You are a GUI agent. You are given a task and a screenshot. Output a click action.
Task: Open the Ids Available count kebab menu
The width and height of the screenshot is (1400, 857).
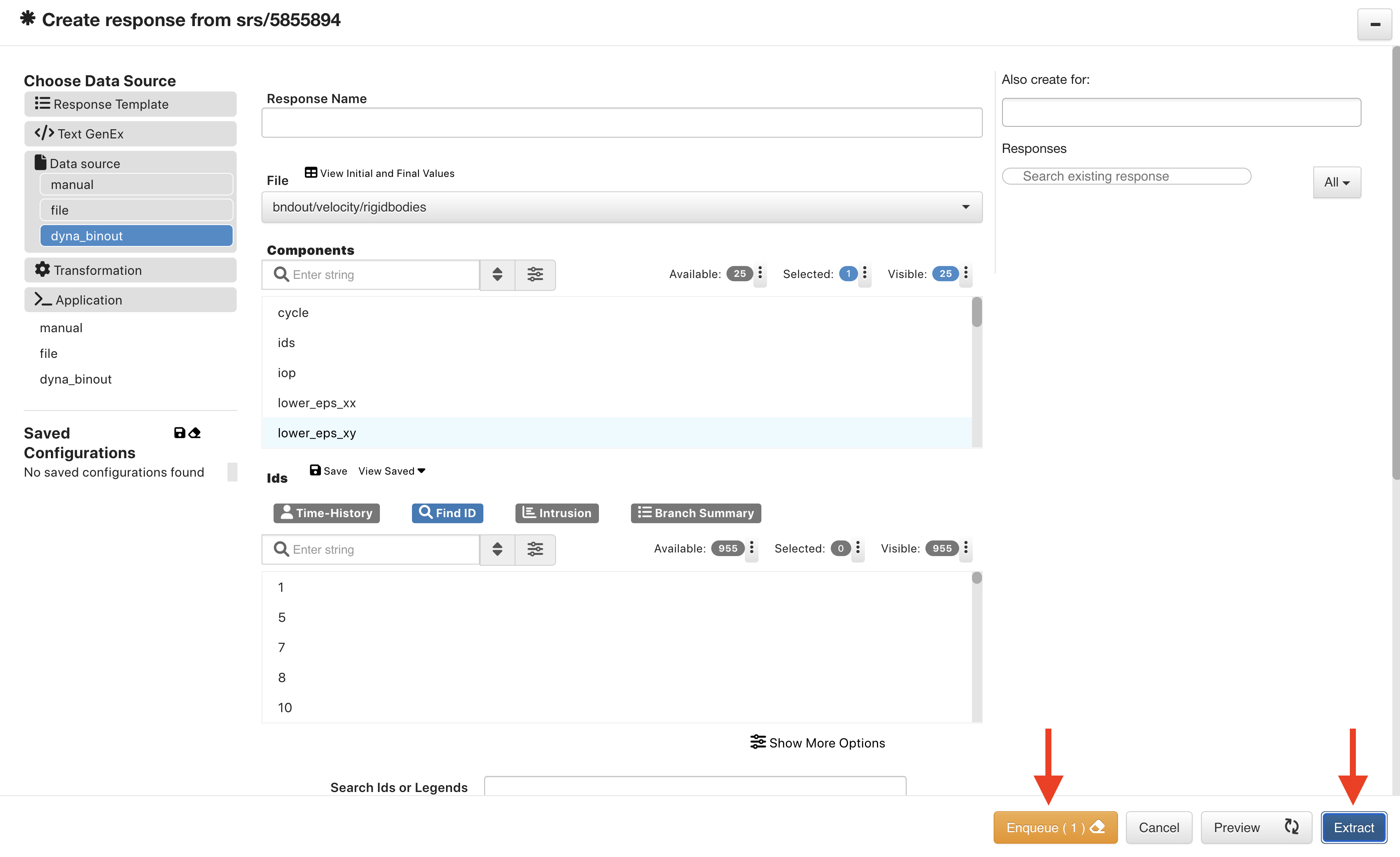(x=751, y=548)
